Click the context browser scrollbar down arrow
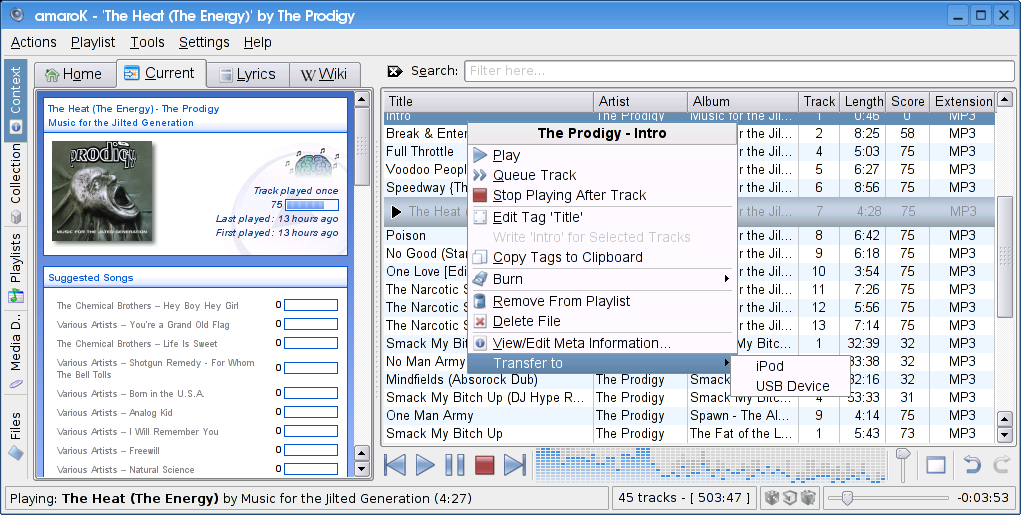The width and height of the screenshot is (1021, 515). (362, 468)
